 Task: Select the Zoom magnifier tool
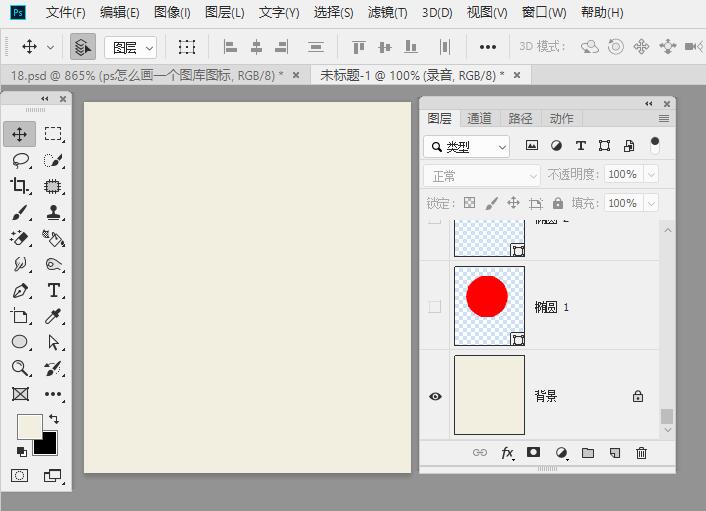point(20,368)
